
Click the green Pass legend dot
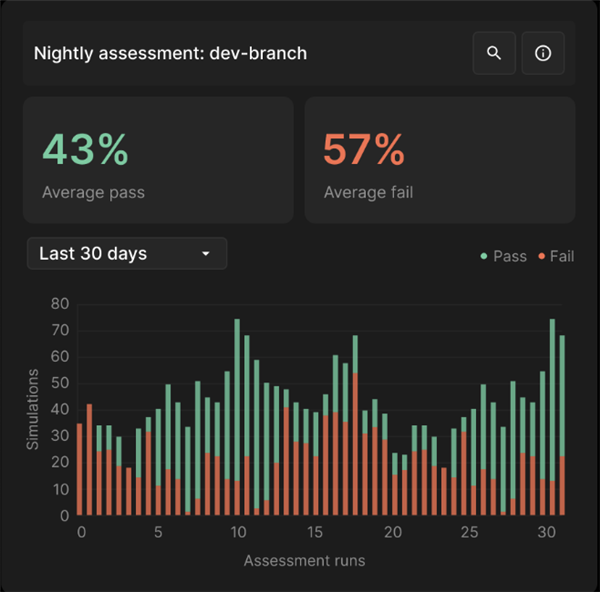click(x=484, y=256)
